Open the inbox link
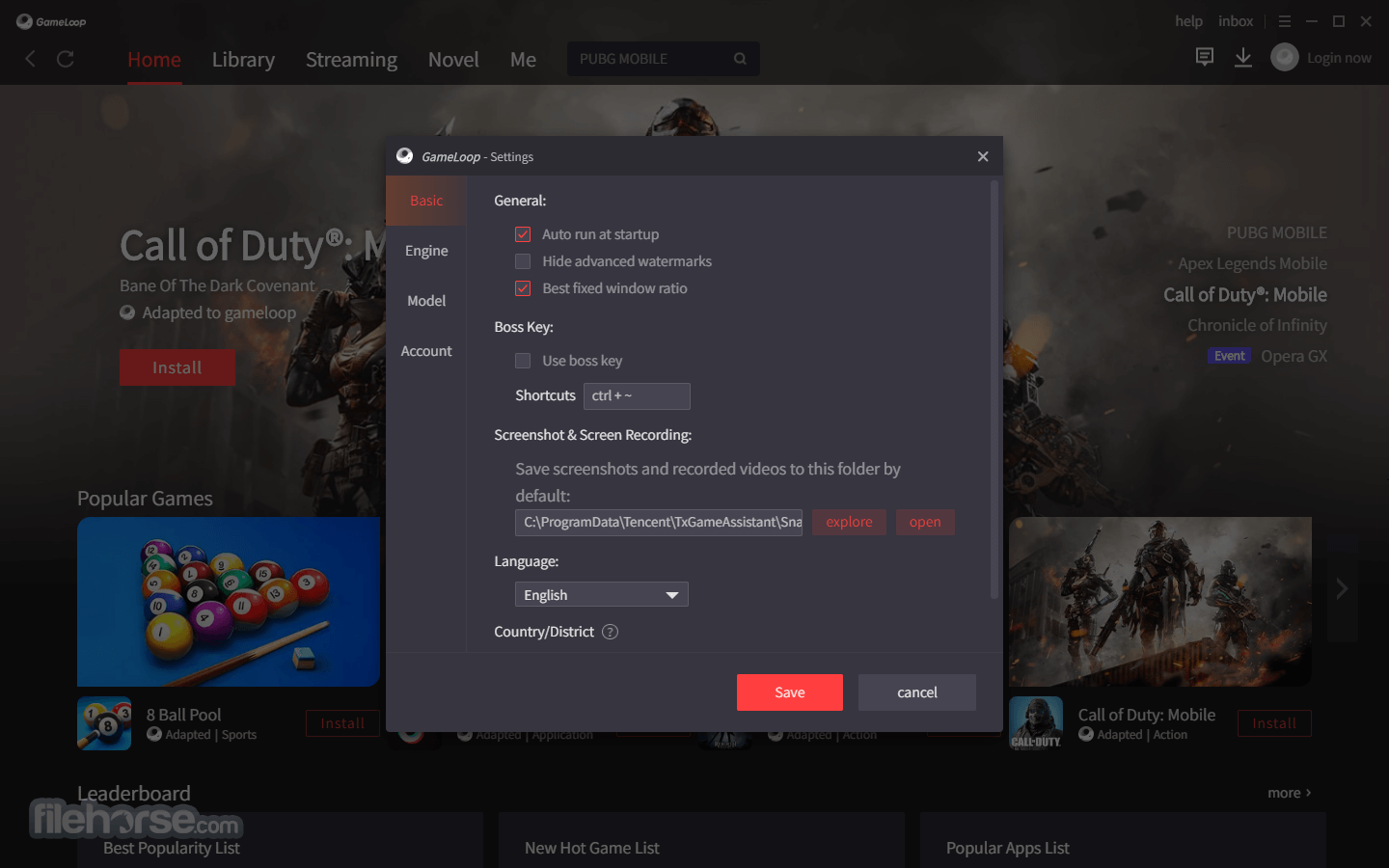The width and height of the screenshot is (1389, 868). pyautogui.click(x=1236, y=21)
